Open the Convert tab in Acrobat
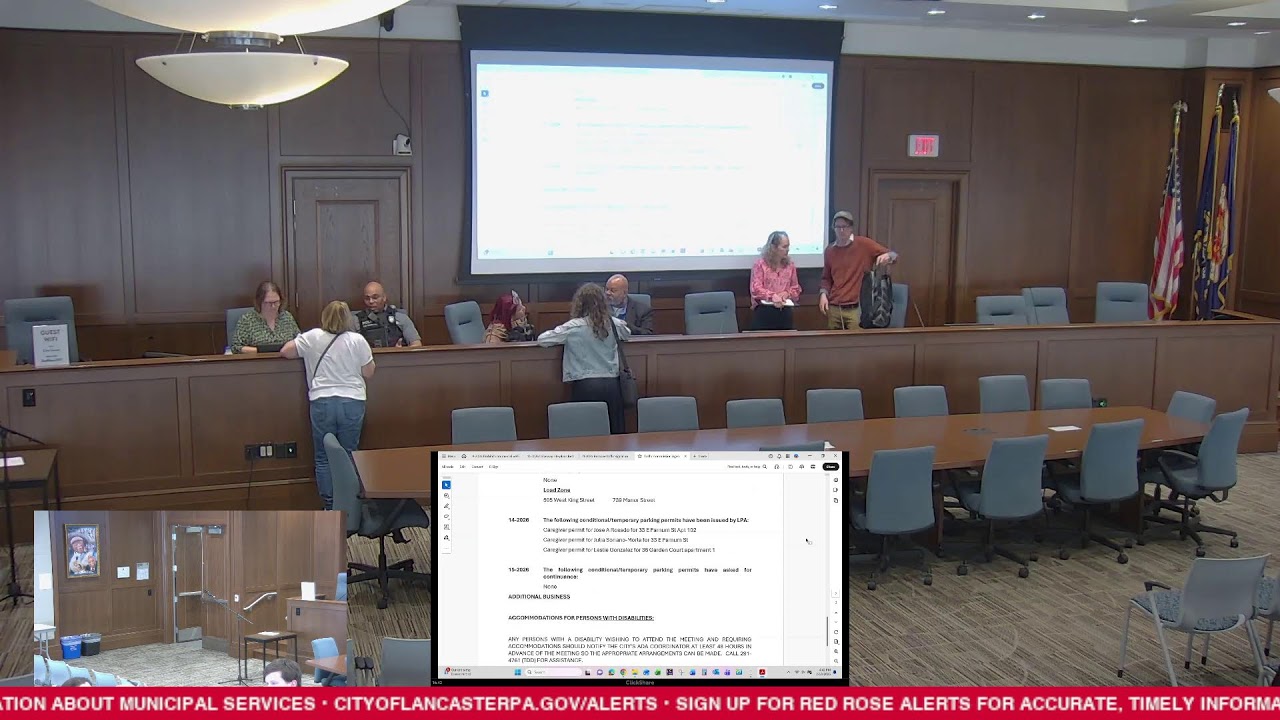Screen dimensions: 1280x720 click(x=475, y=467)
